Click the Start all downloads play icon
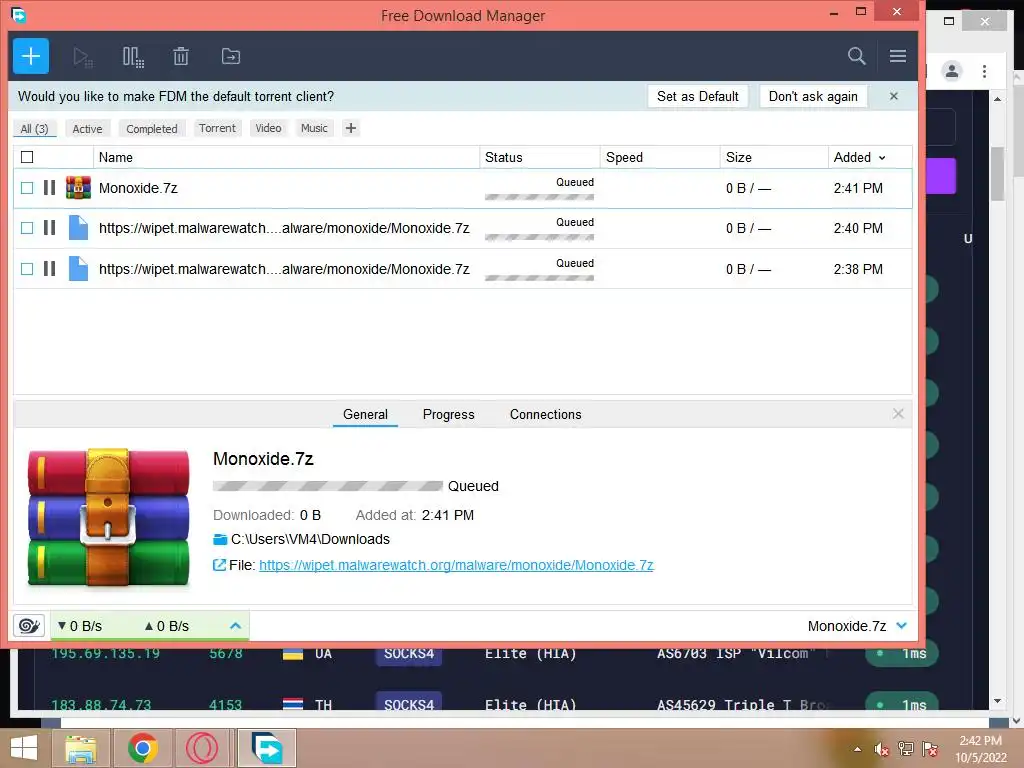 tap(83, 57)
